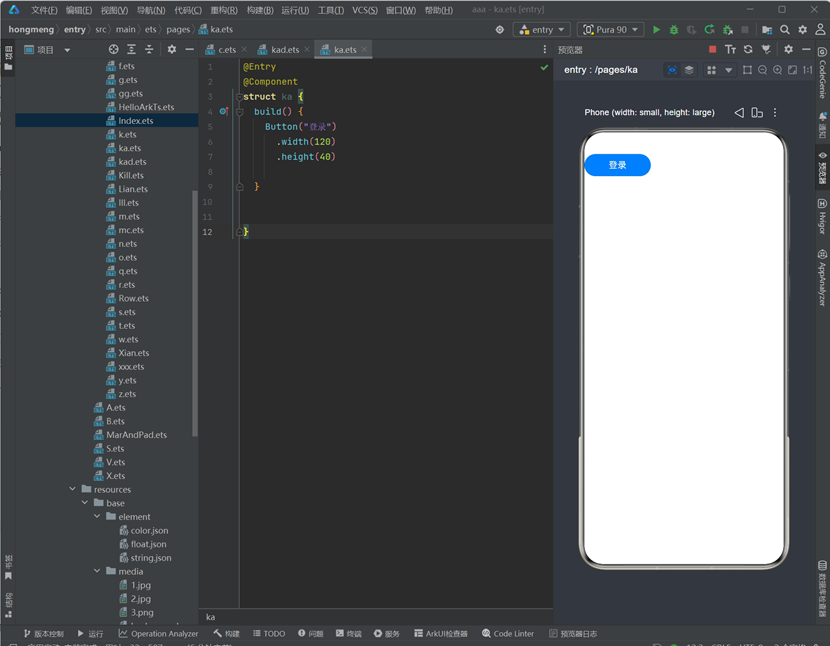Screen dimensions: 830x646
Task: Run the app with the green play icon
Action: click(x=656, y=30)
